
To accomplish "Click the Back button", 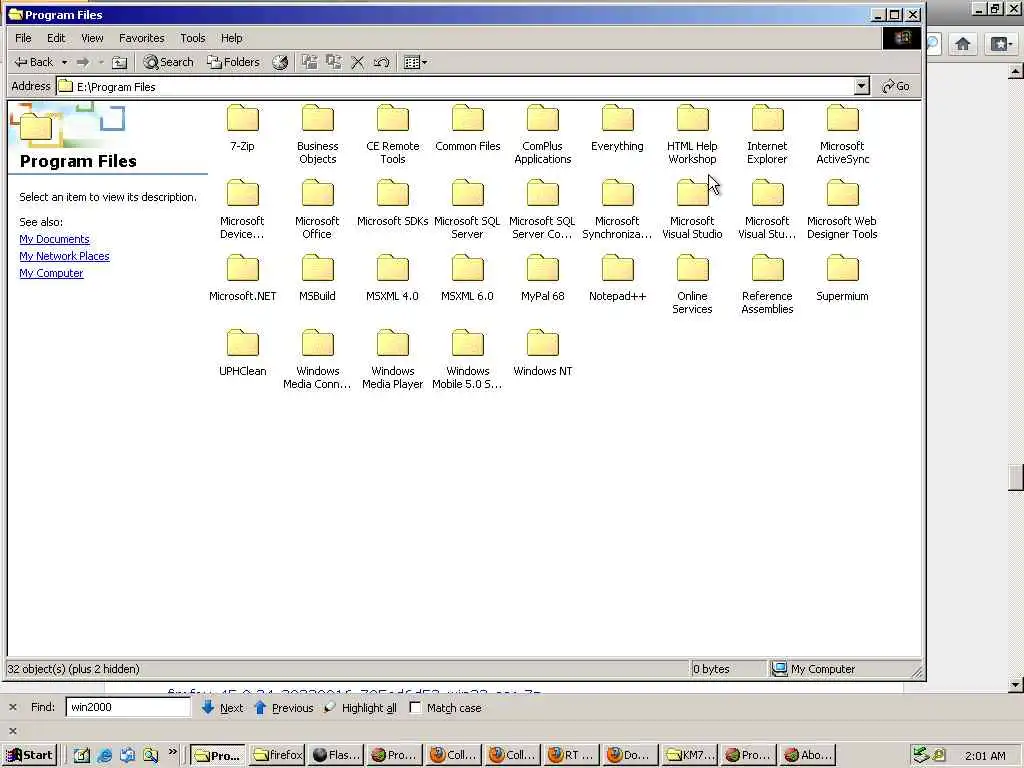I will click(x=34, y=62).
